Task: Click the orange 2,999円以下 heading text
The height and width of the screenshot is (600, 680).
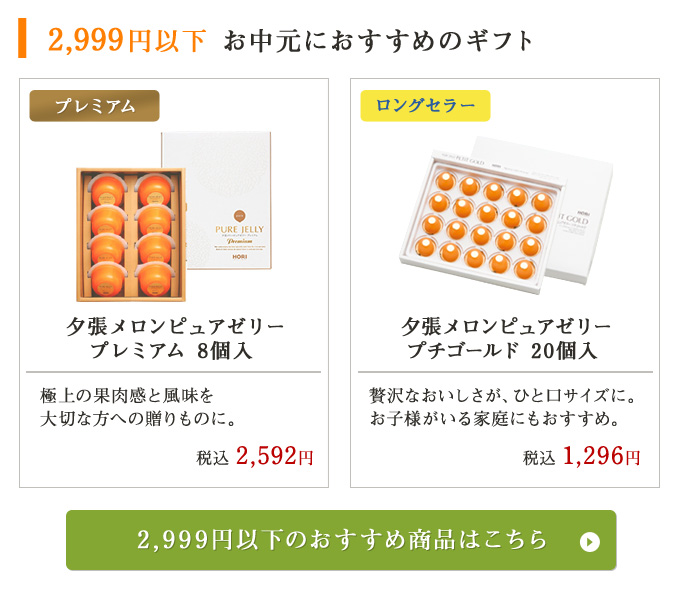Action: pos(126,40)
